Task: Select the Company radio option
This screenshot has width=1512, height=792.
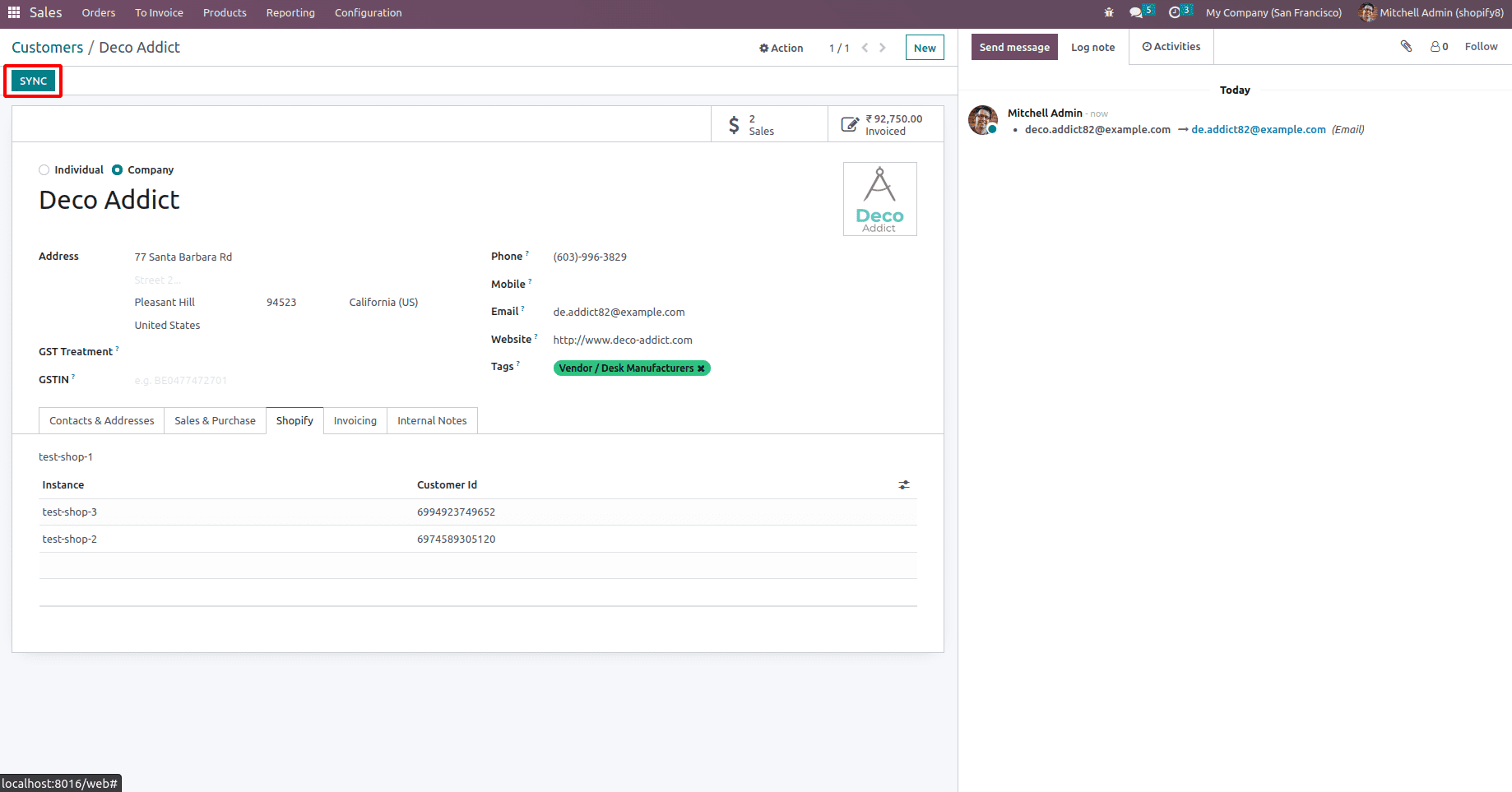Action: [x=118, y=170]
